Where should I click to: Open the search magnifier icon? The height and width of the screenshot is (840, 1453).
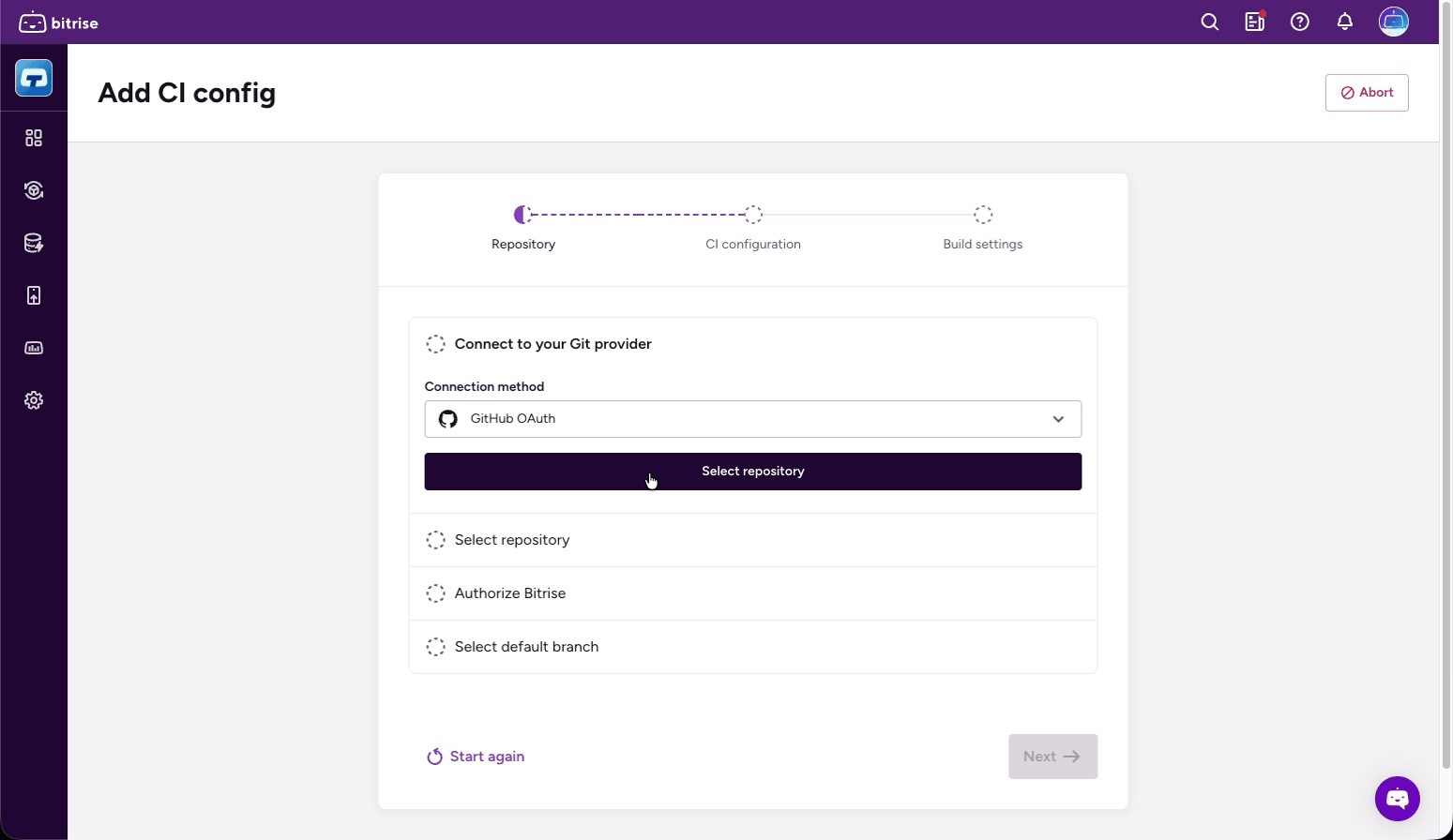coord(1210,22)
